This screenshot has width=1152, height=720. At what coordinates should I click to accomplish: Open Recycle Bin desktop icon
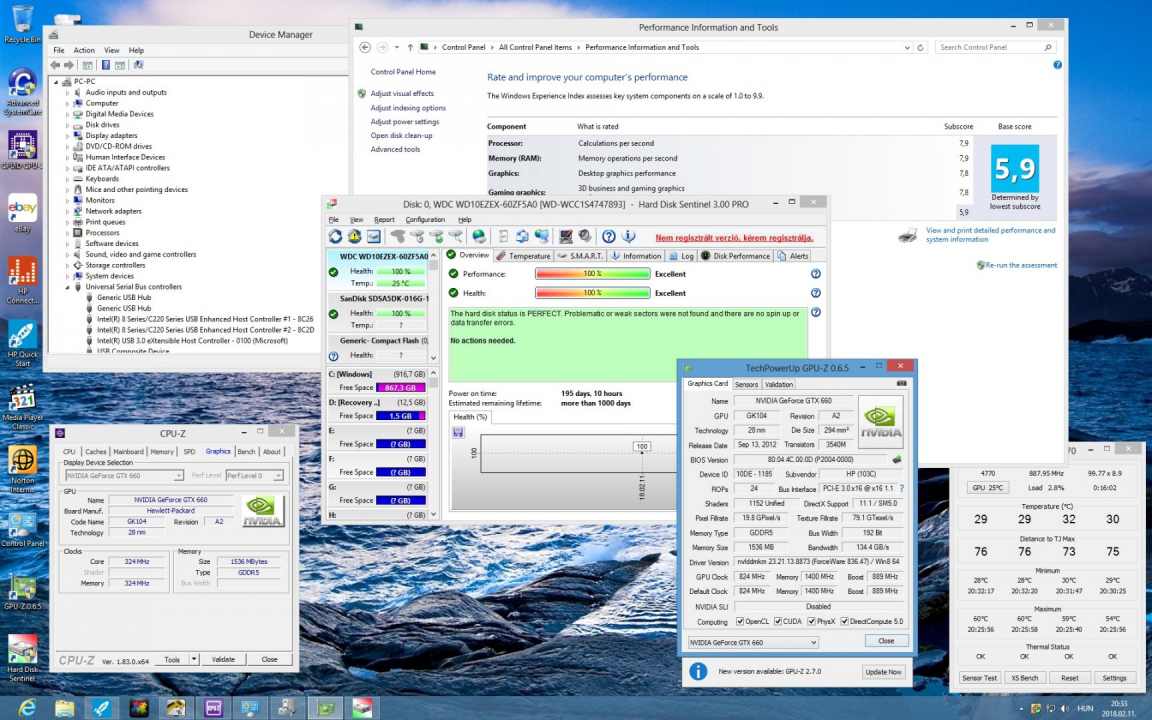22,24
